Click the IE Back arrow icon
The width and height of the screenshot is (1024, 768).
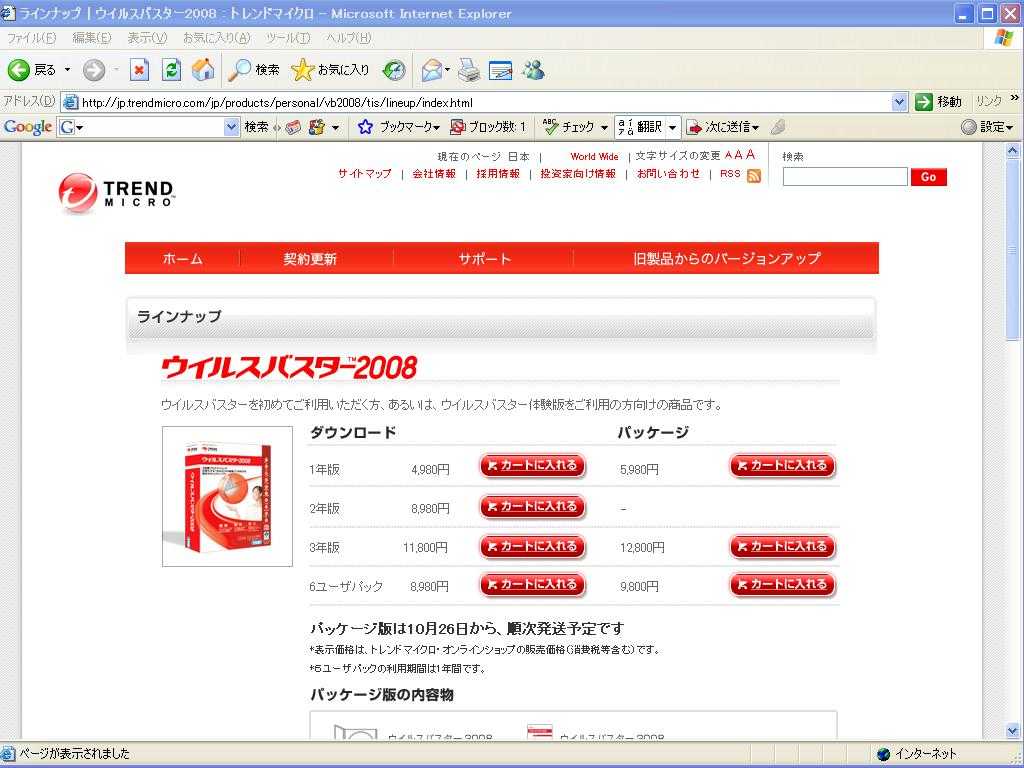(18, 70)
